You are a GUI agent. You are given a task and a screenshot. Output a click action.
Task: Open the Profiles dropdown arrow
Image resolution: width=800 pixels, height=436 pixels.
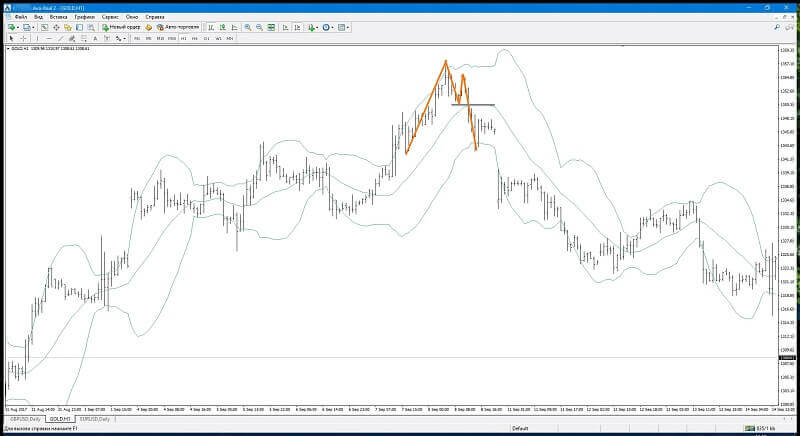click(x=33, y=28)
